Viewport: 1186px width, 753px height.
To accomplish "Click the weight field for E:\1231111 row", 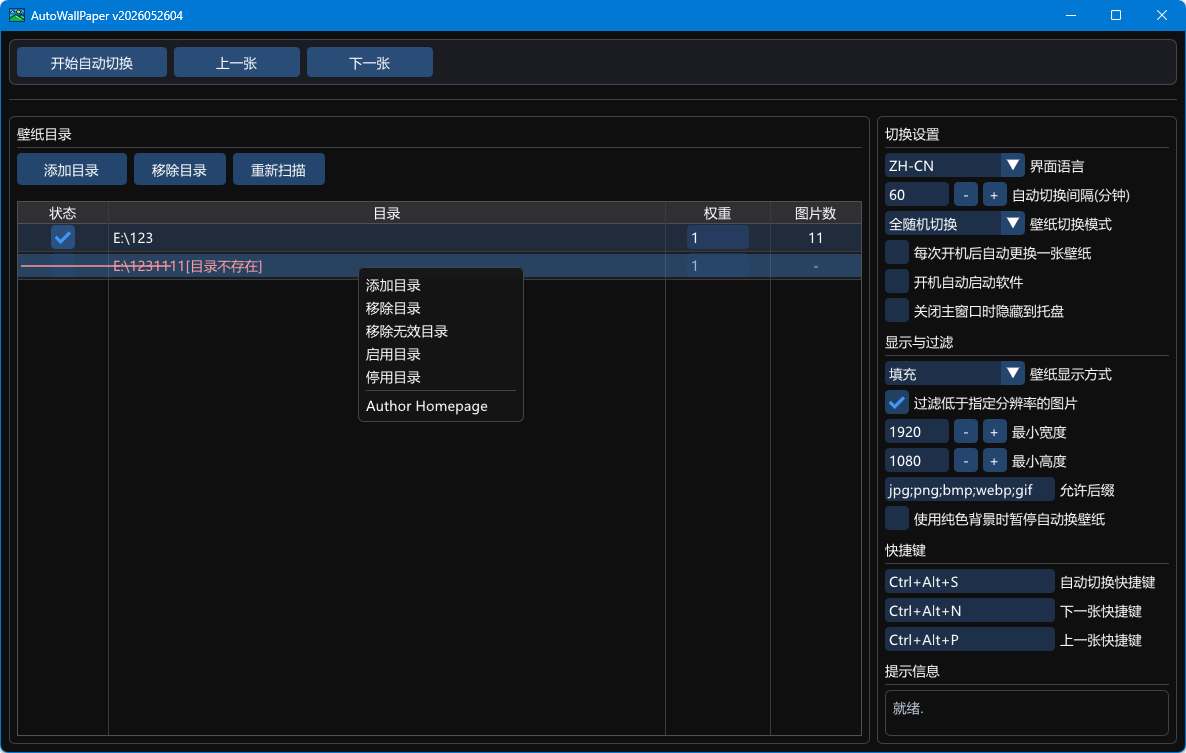I will [x=718, y=265].
